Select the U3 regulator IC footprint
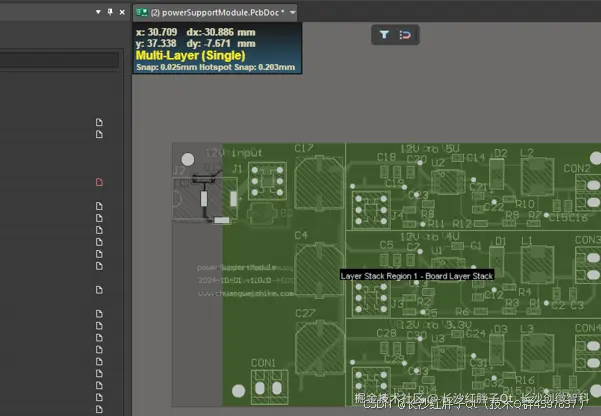601x416 pixels. click(x=447, y=357)
